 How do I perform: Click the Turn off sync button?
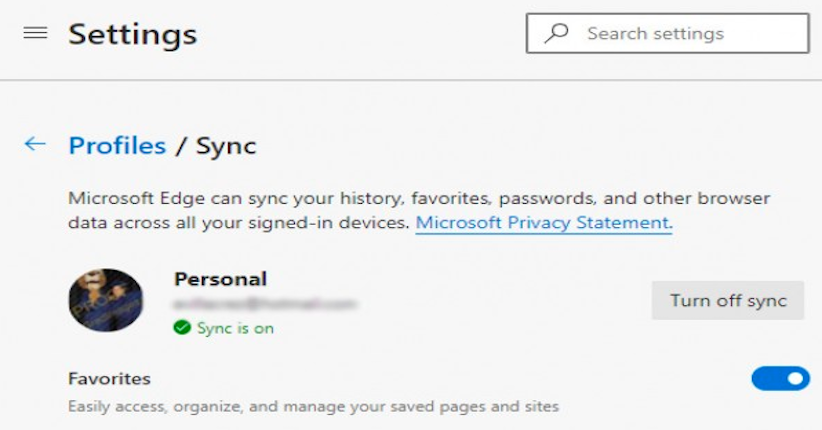[728, 300]
